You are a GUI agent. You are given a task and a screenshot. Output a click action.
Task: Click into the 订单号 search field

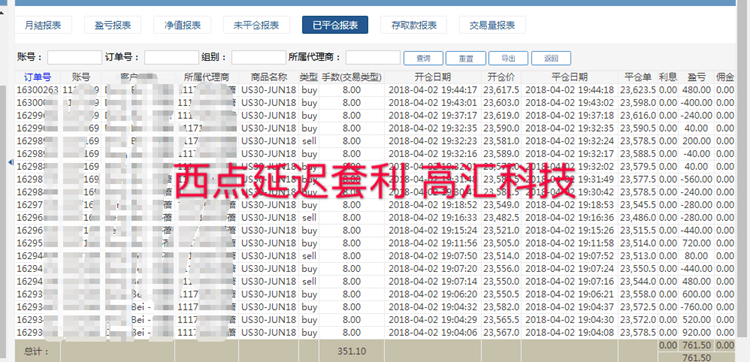tap(172, 58)
